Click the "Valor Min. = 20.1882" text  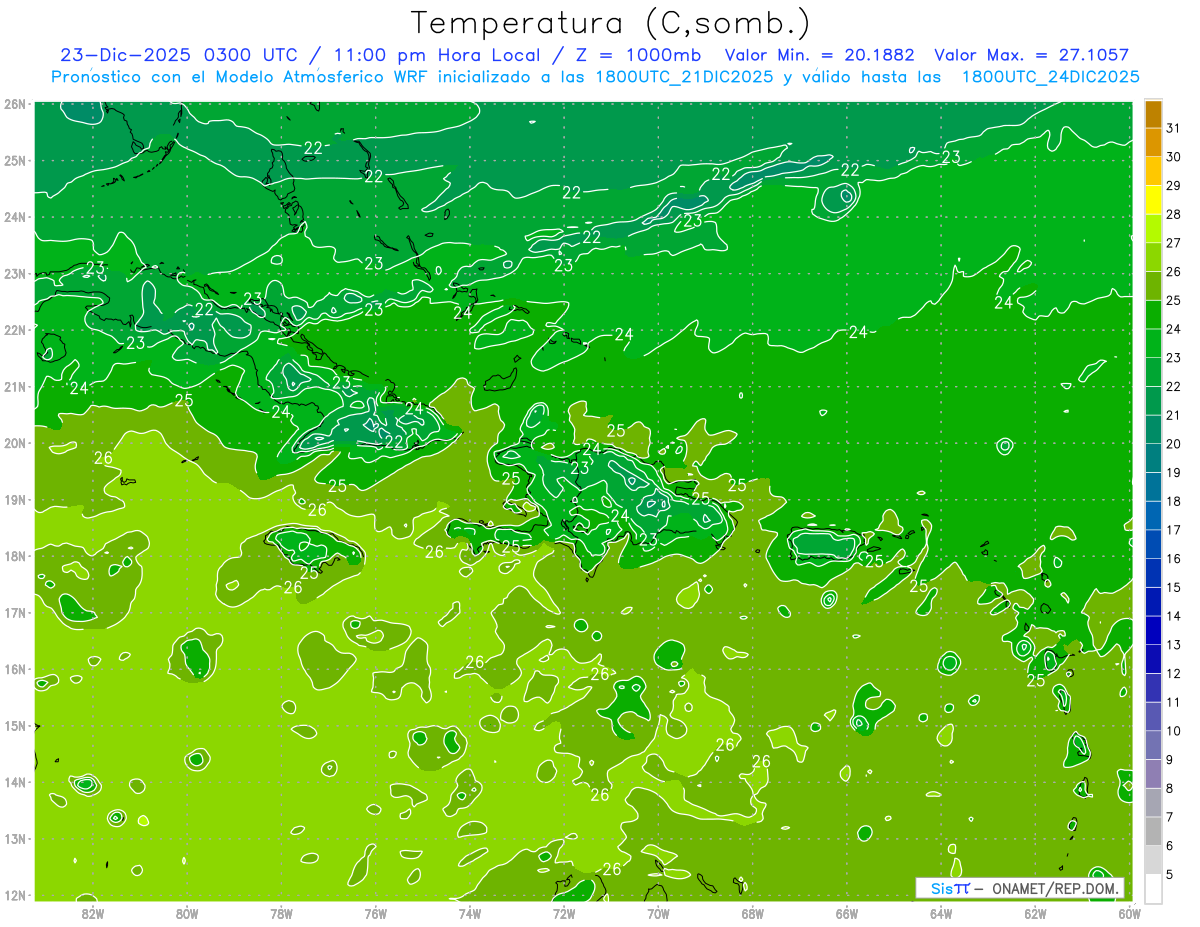click(x=820, y=55)
